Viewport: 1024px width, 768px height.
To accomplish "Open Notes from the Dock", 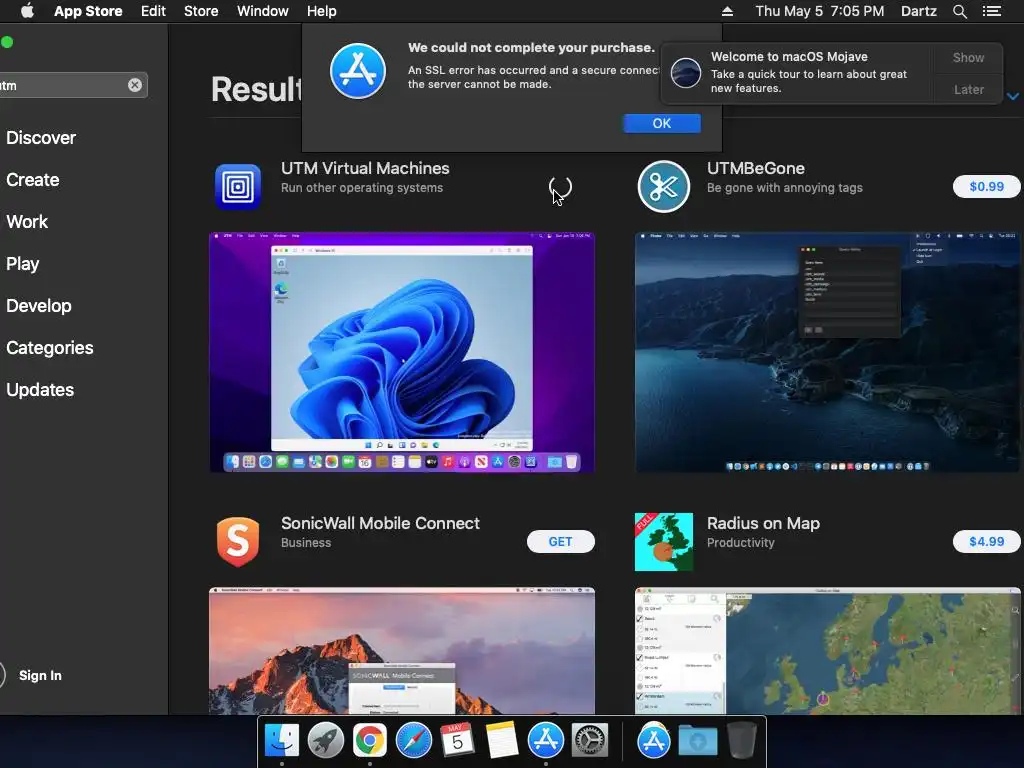I will tap(502, 741).
